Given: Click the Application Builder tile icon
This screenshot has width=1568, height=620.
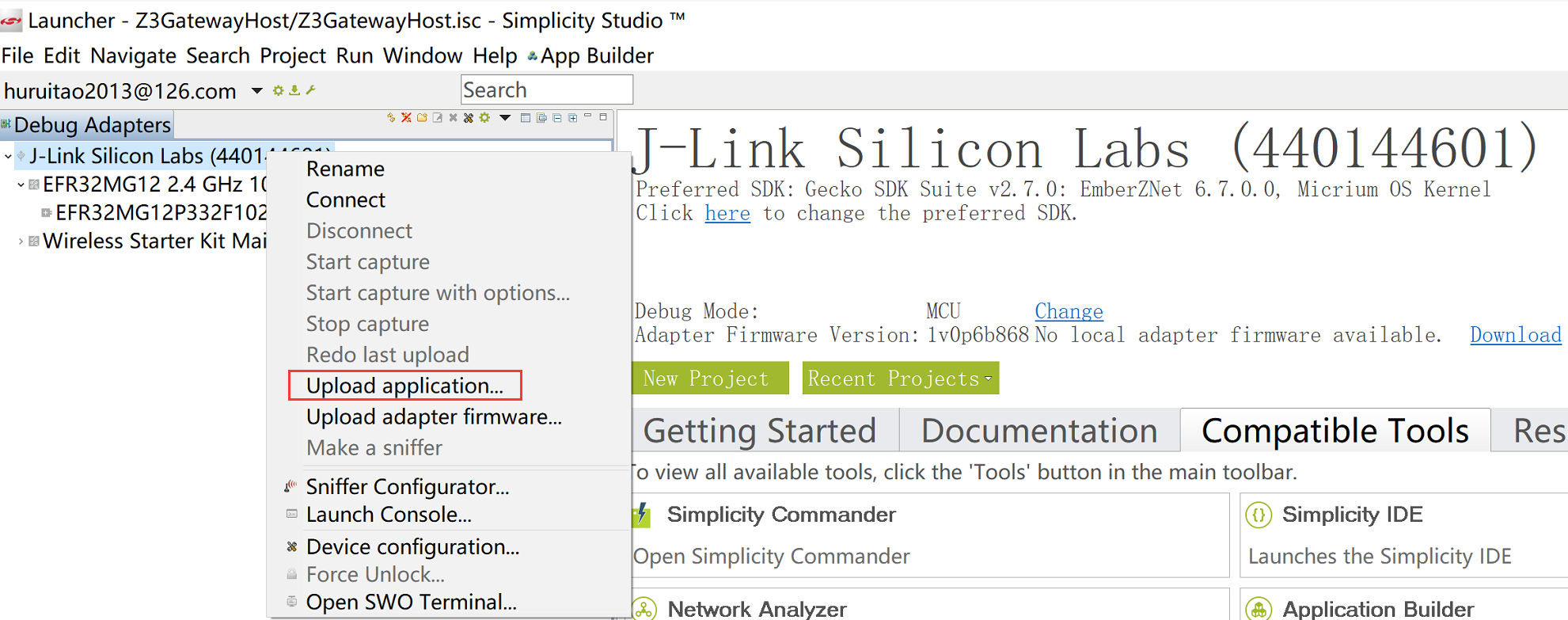Looking at the screenshot, I should (x=1259, y=609).
